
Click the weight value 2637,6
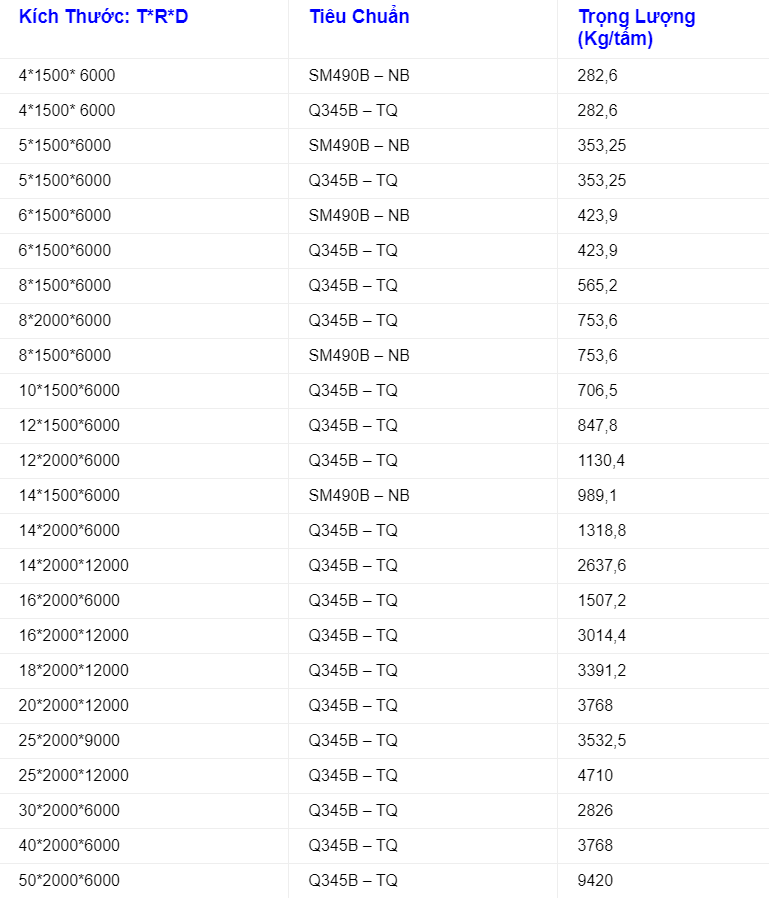[x=601, y=566]
